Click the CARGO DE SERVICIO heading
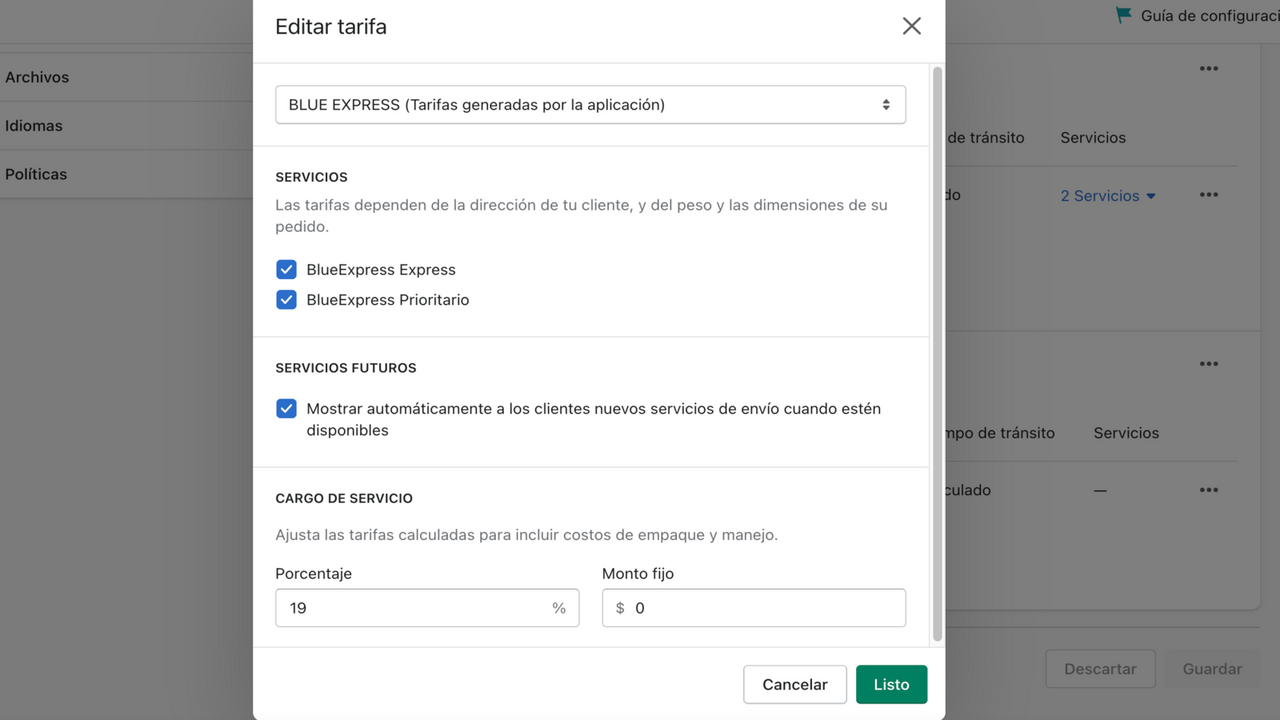This screenshot has height=720, width=1280. (x=344, y=498)
